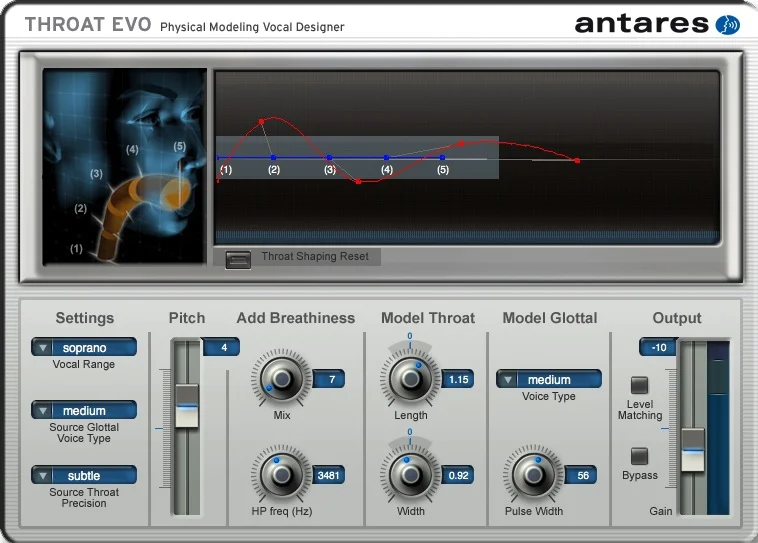This screenshot has height=543, width=758.
Task: Click the Model Glottal section heading
Action: point(550,318)
